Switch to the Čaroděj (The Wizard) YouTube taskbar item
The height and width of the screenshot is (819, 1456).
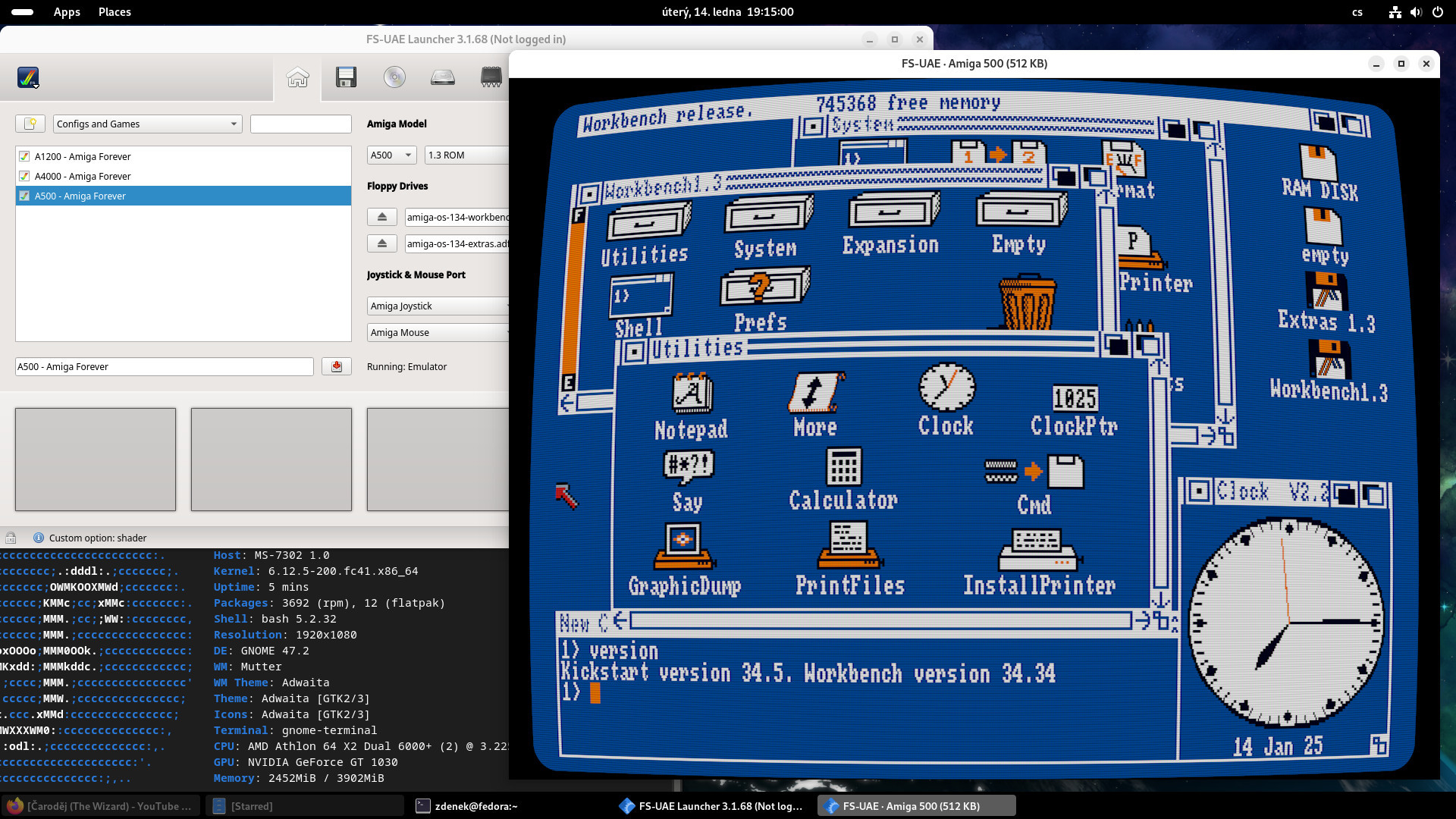point(101,806)
